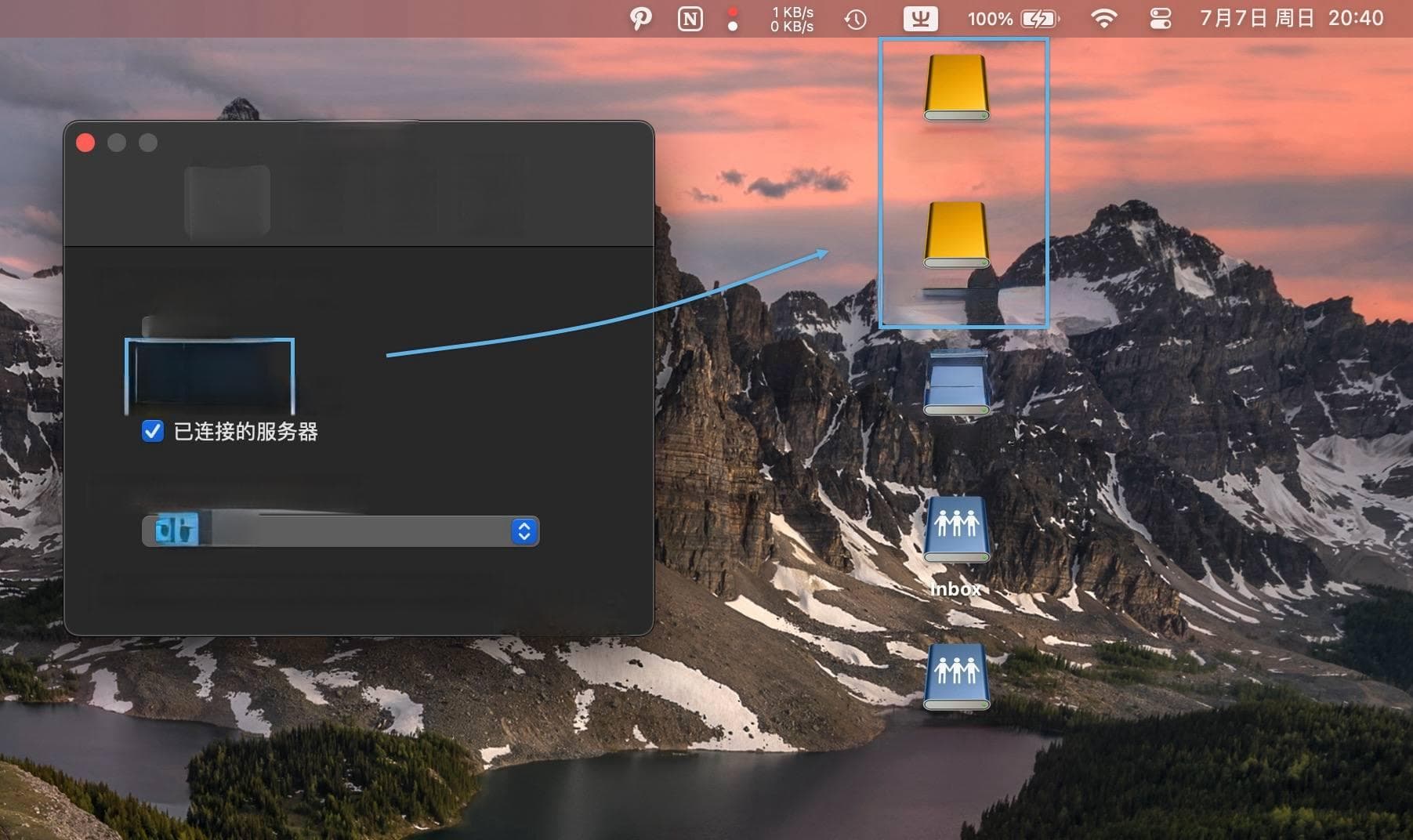Open the Wi-Fi menu
1413x840 pixels.
pyautogui.click(x=1103, y=19)
